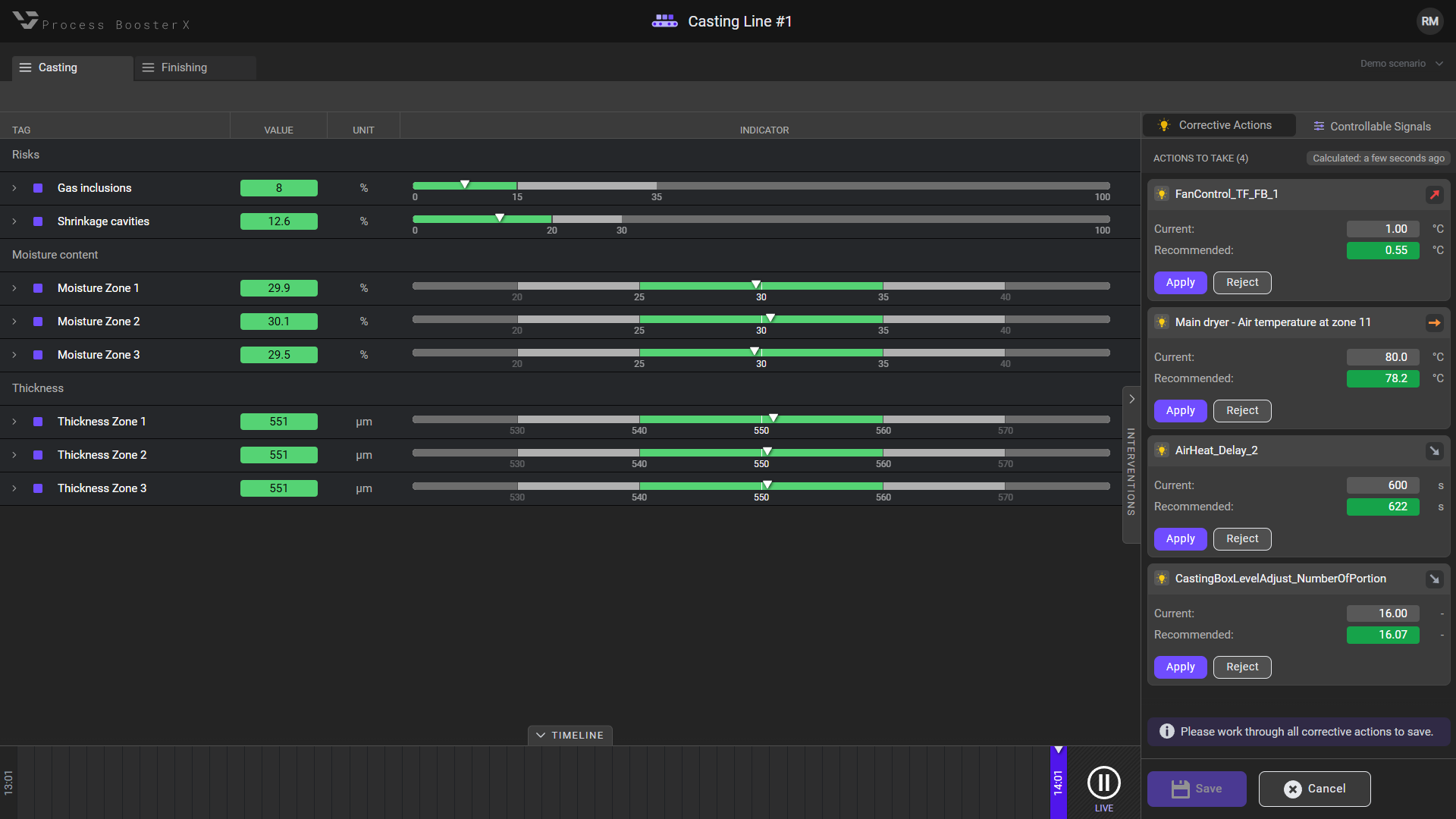
Task: Collapse the TIMELINE panel
Action: [570, 736]
